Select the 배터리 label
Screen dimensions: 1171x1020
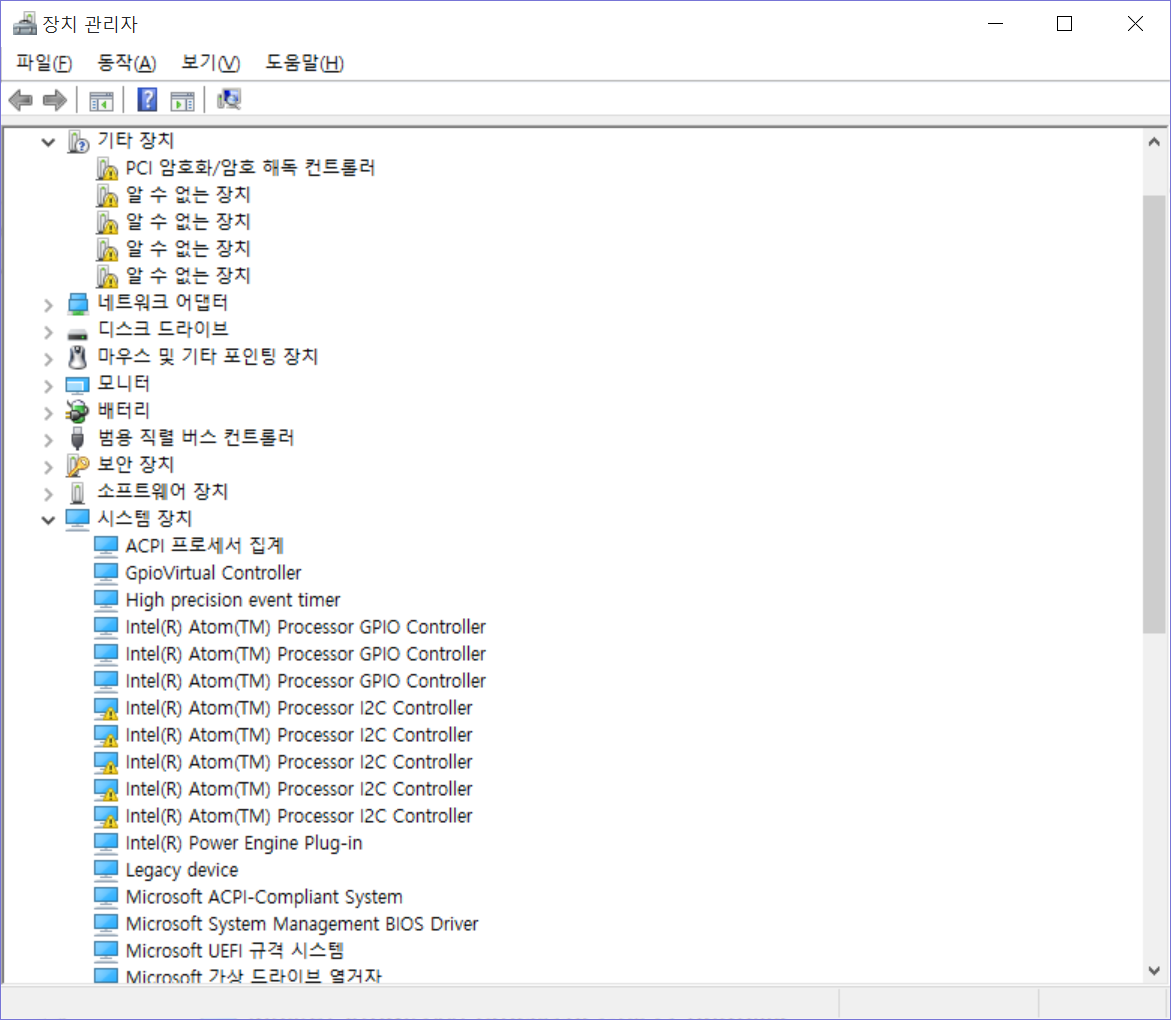(x=123, y=410)
